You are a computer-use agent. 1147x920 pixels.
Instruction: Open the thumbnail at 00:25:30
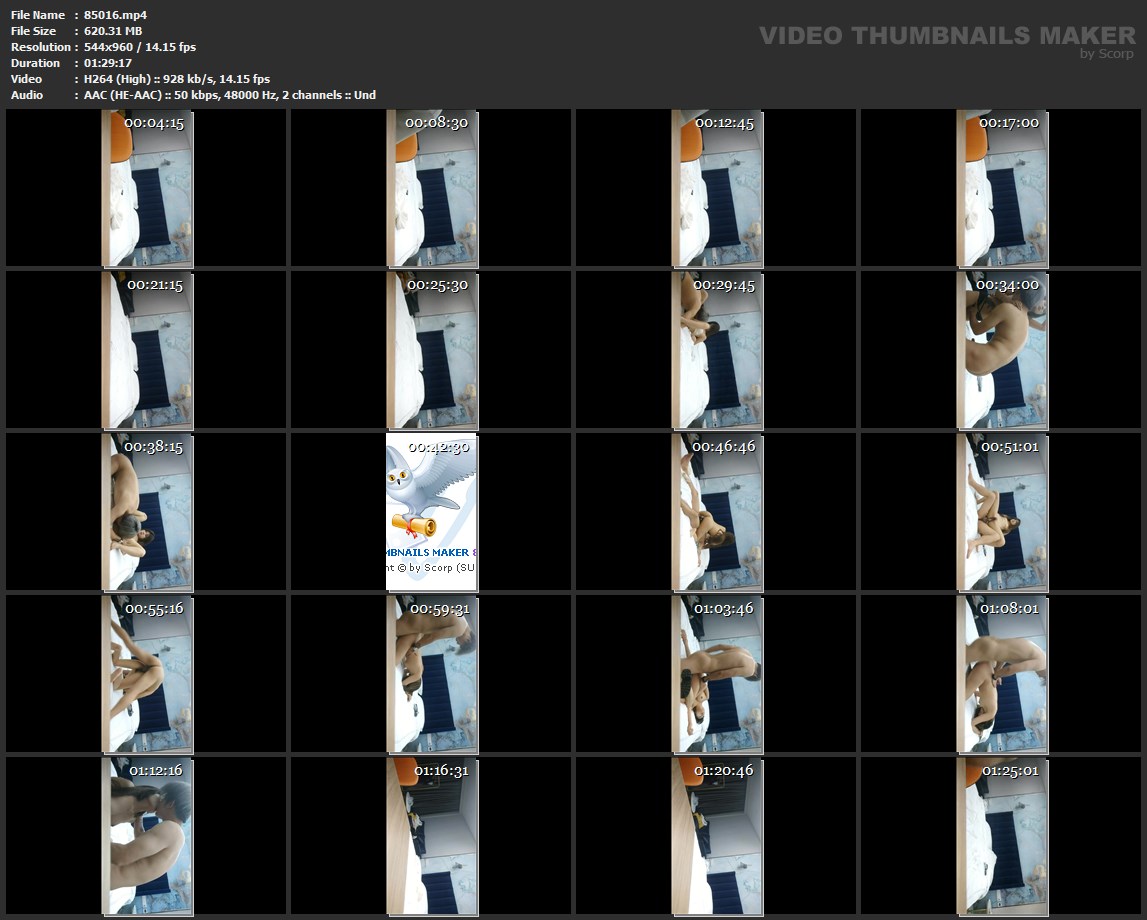[432, 352]
